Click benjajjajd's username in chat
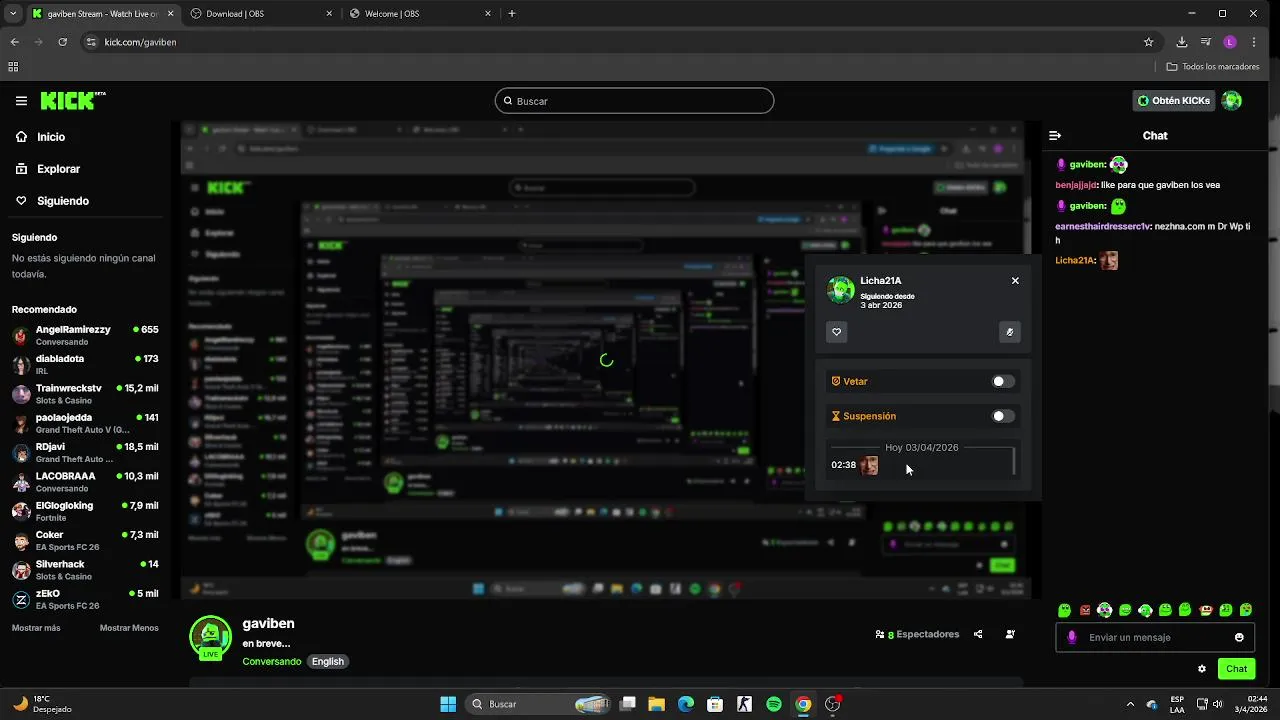Viewport: 1280px width, 720px height. 1077,185
